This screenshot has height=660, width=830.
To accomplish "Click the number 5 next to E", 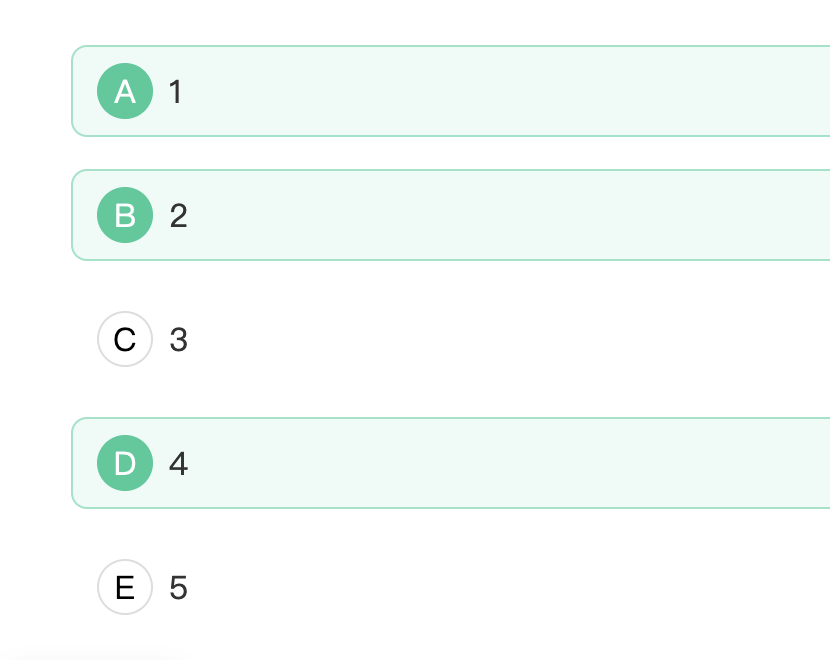I will (178, 587).
